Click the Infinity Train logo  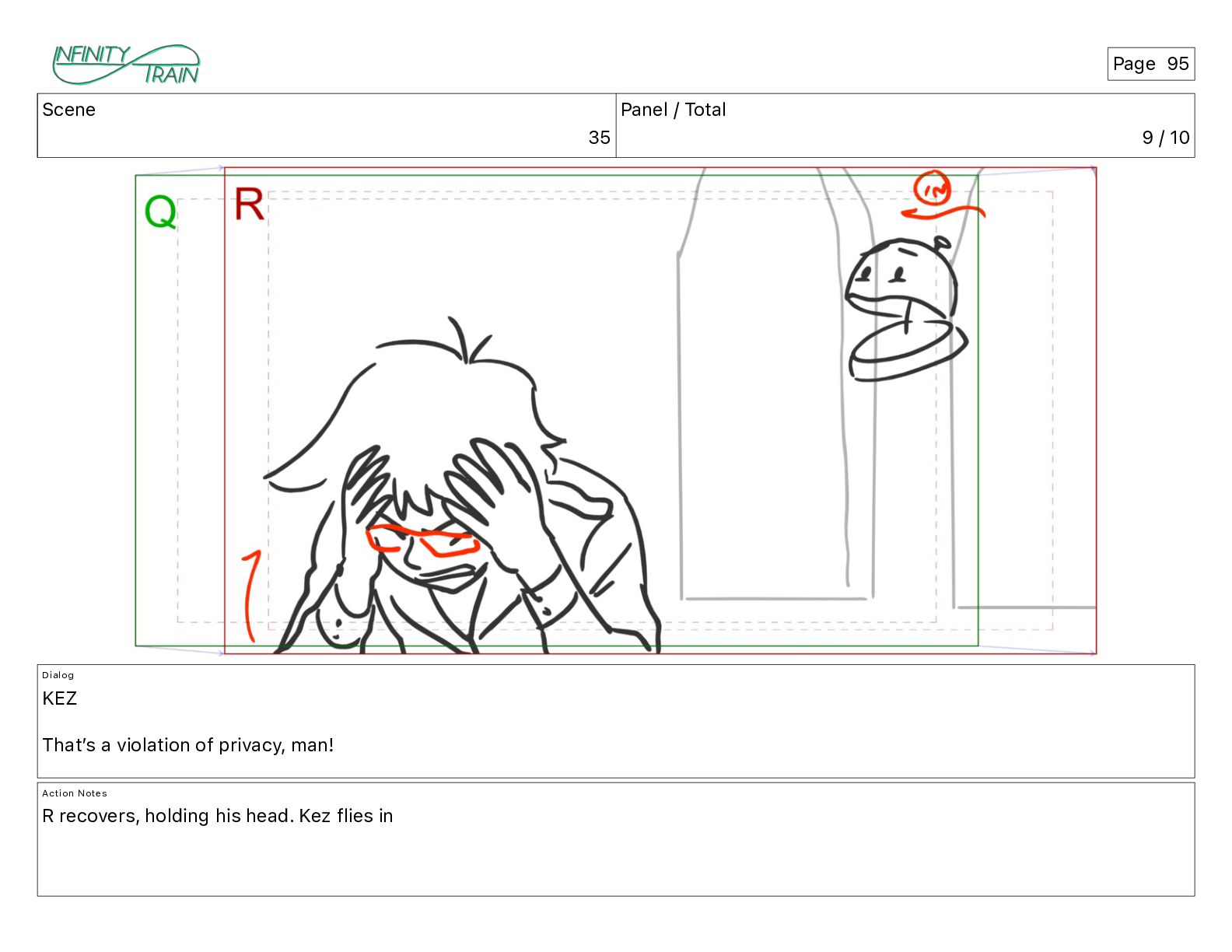[x=126, y=65]
